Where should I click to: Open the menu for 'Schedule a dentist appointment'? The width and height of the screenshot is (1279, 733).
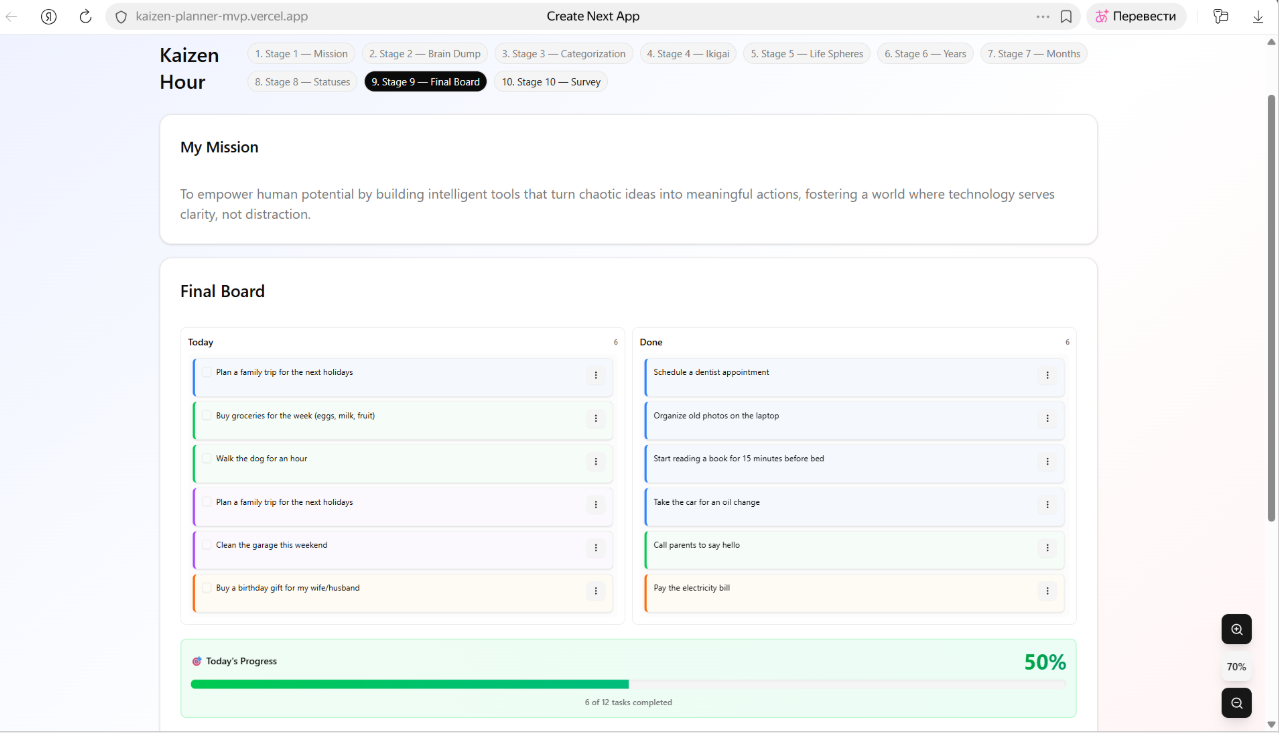(x=1047, y=375)
